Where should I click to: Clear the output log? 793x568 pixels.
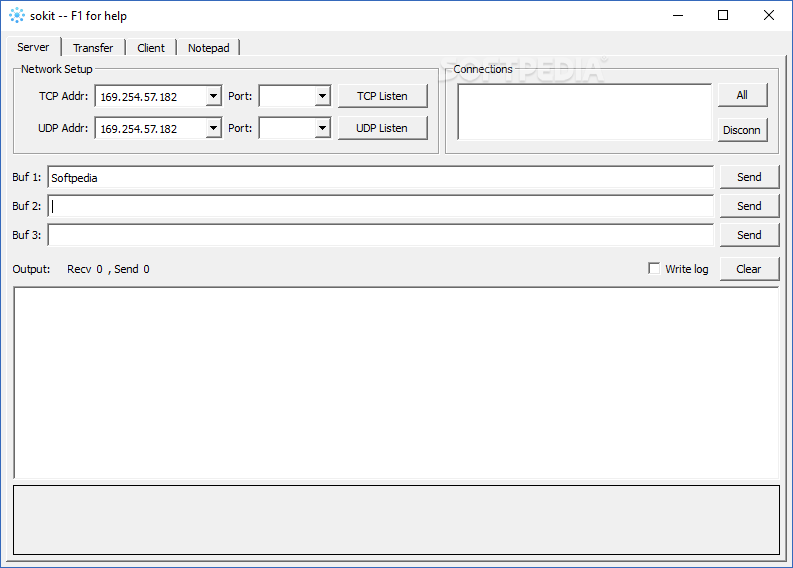tap(749, 269)
